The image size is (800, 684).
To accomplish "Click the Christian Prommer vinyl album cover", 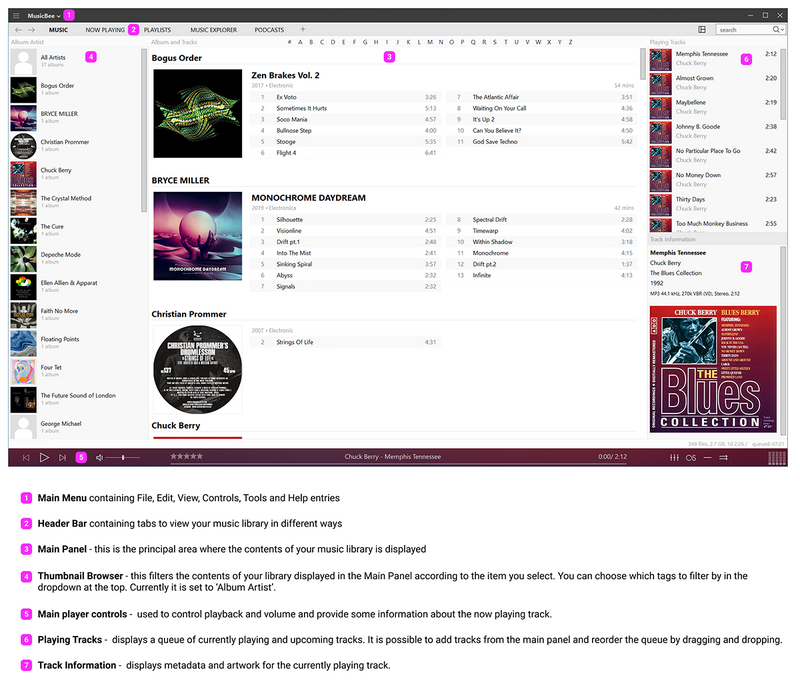I will point(197,369).
